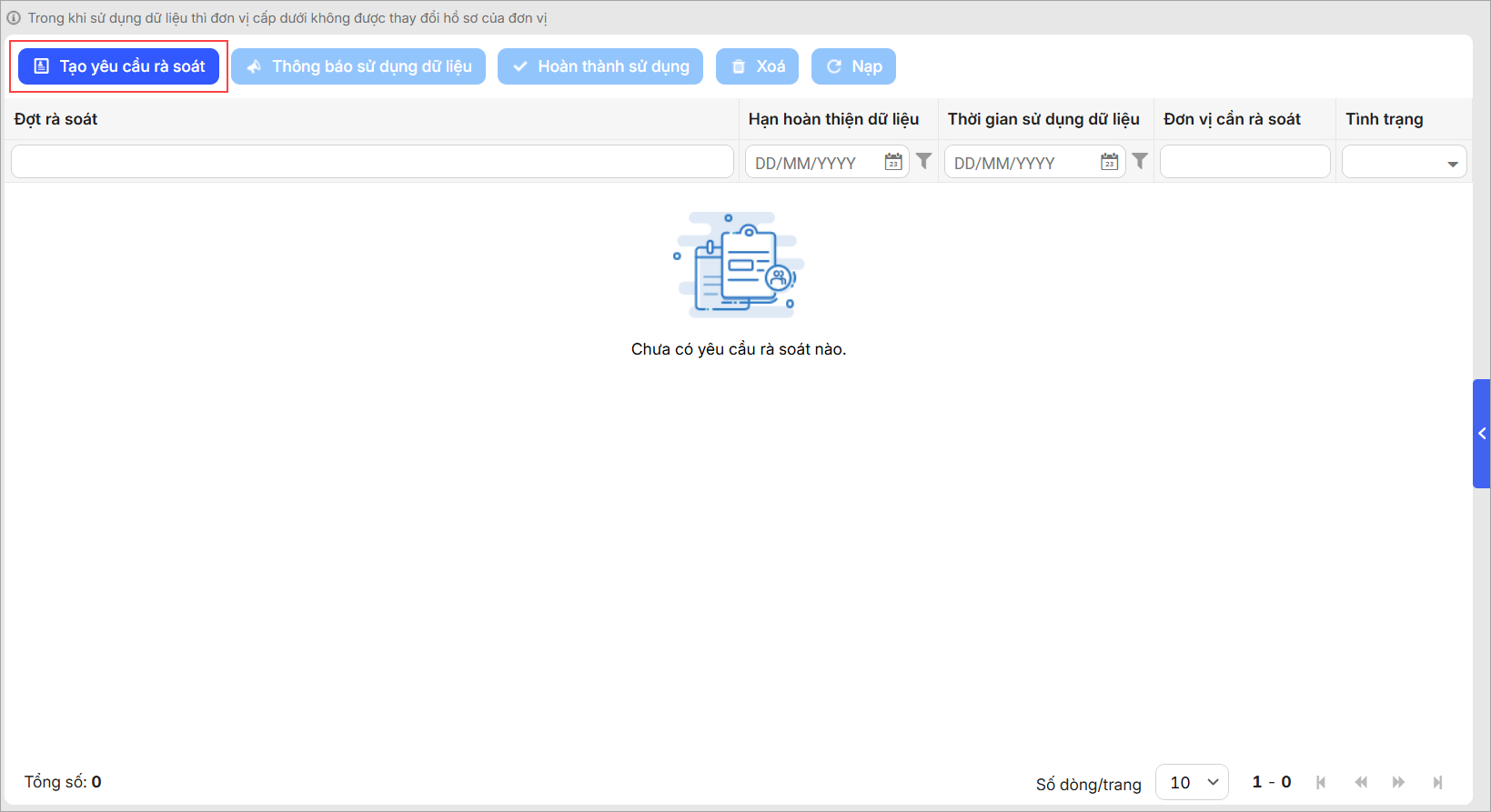This screenshot has height=812, width=1491.
Task: Sort by the Đợt rà soát column header
Action: coord(56,119)
